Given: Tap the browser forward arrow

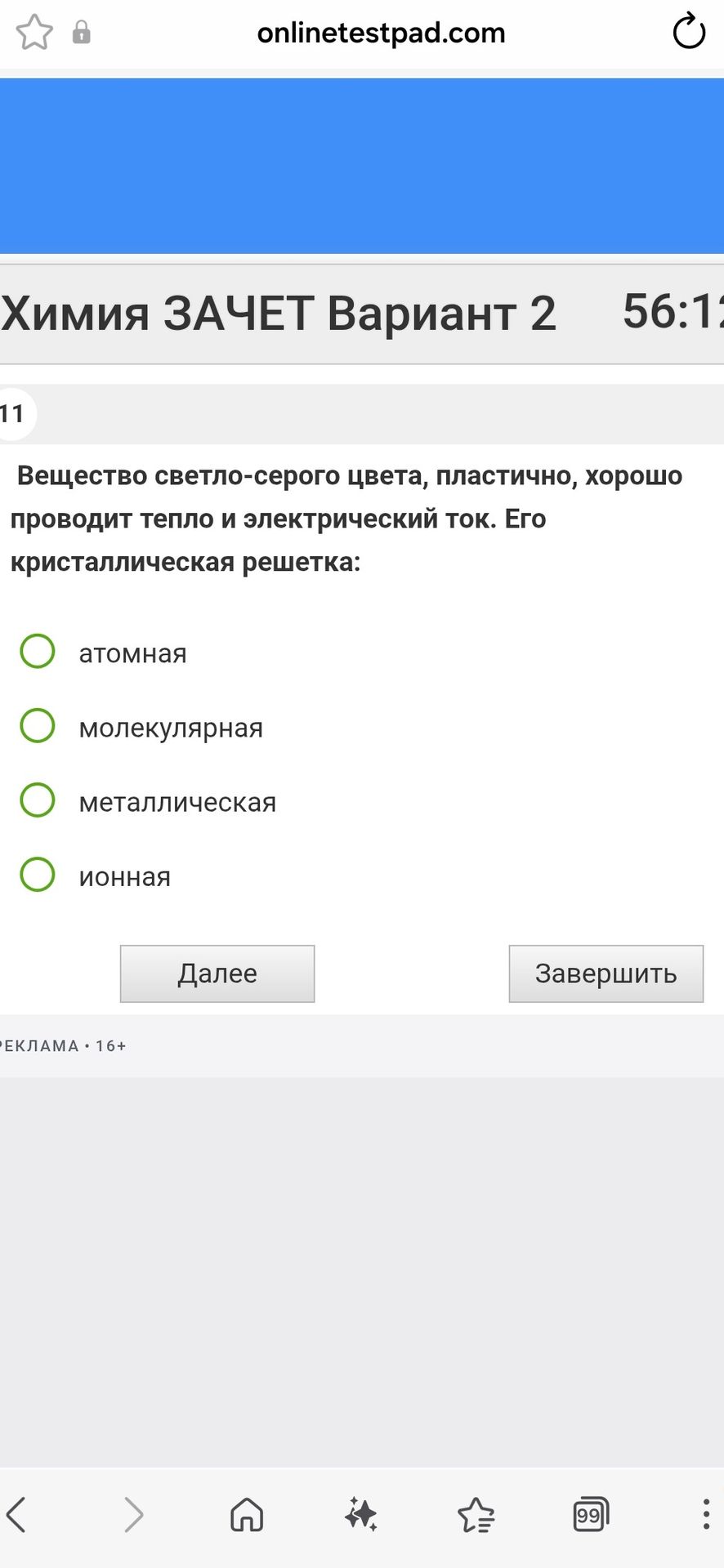Looking at the screenshot, I should pos(133,1515).
